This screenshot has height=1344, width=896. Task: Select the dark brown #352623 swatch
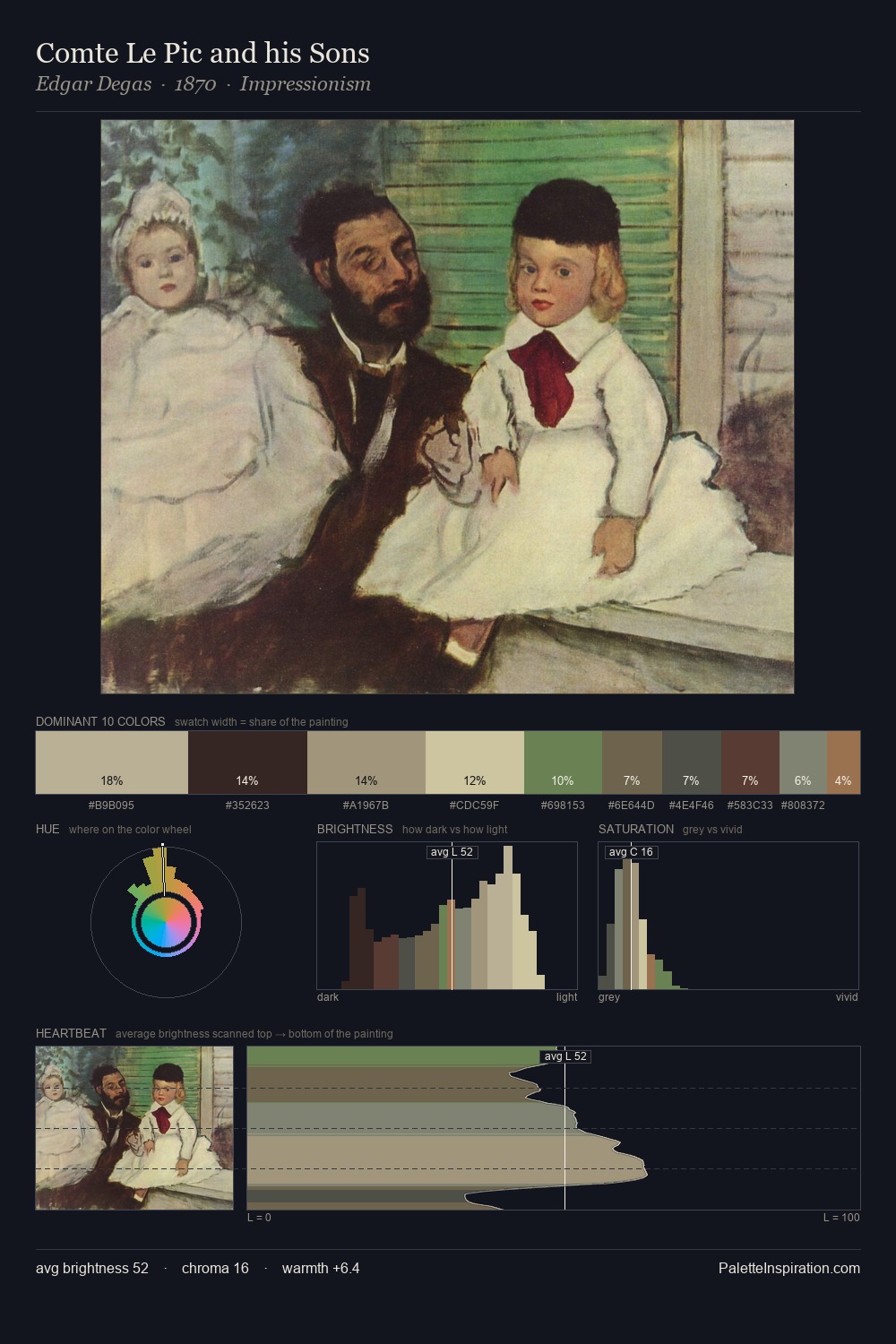(247, 762)
